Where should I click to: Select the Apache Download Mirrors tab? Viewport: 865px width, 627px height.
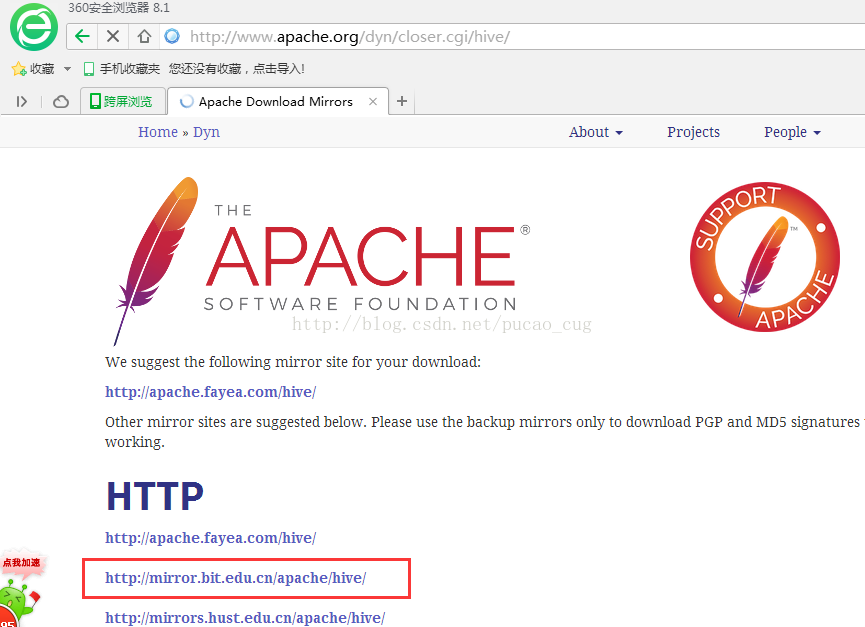(x=277, y=101)
